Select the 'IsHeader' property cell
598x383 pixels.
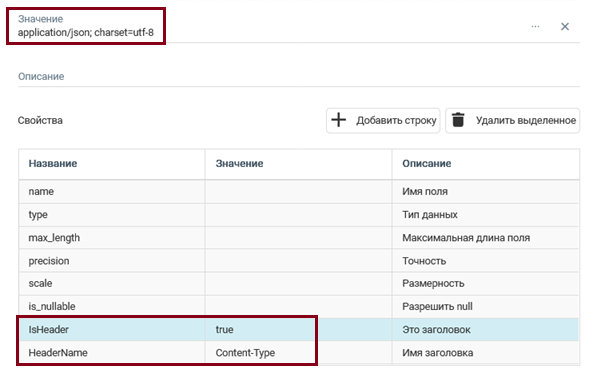tap(112, 330)
